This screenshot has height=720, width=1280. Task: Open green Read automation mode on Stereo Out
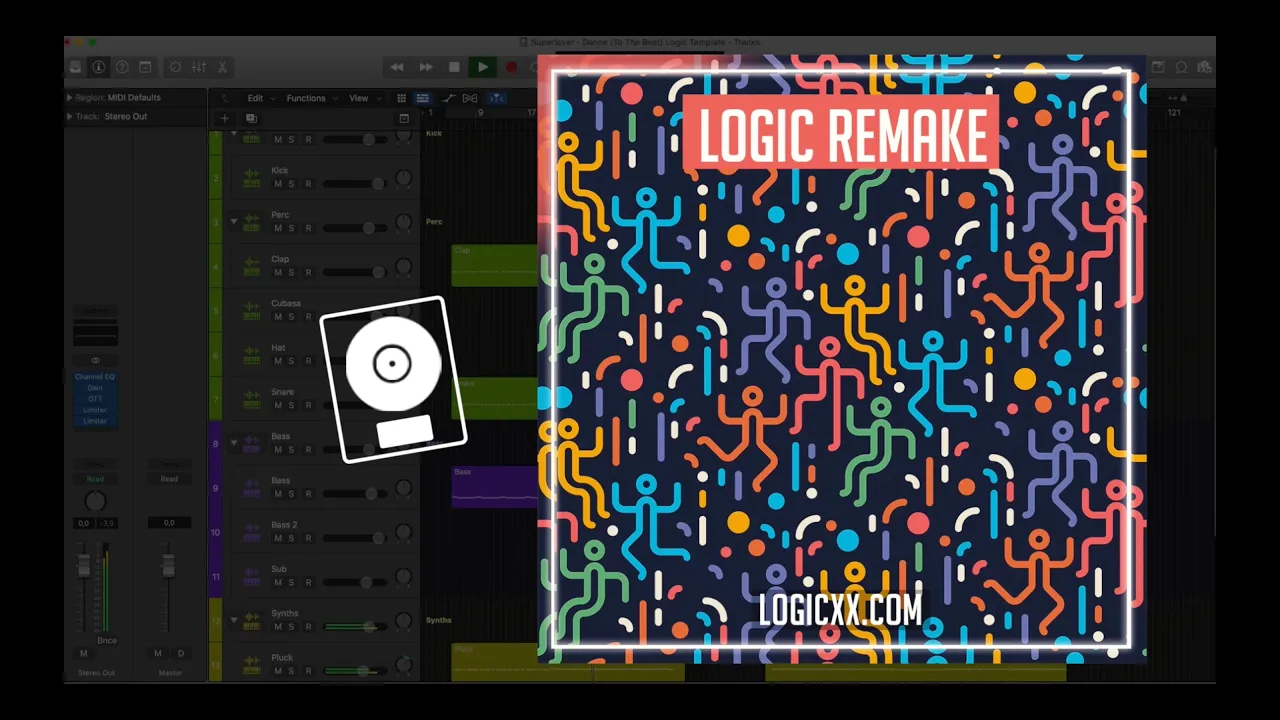coord(95,479)
